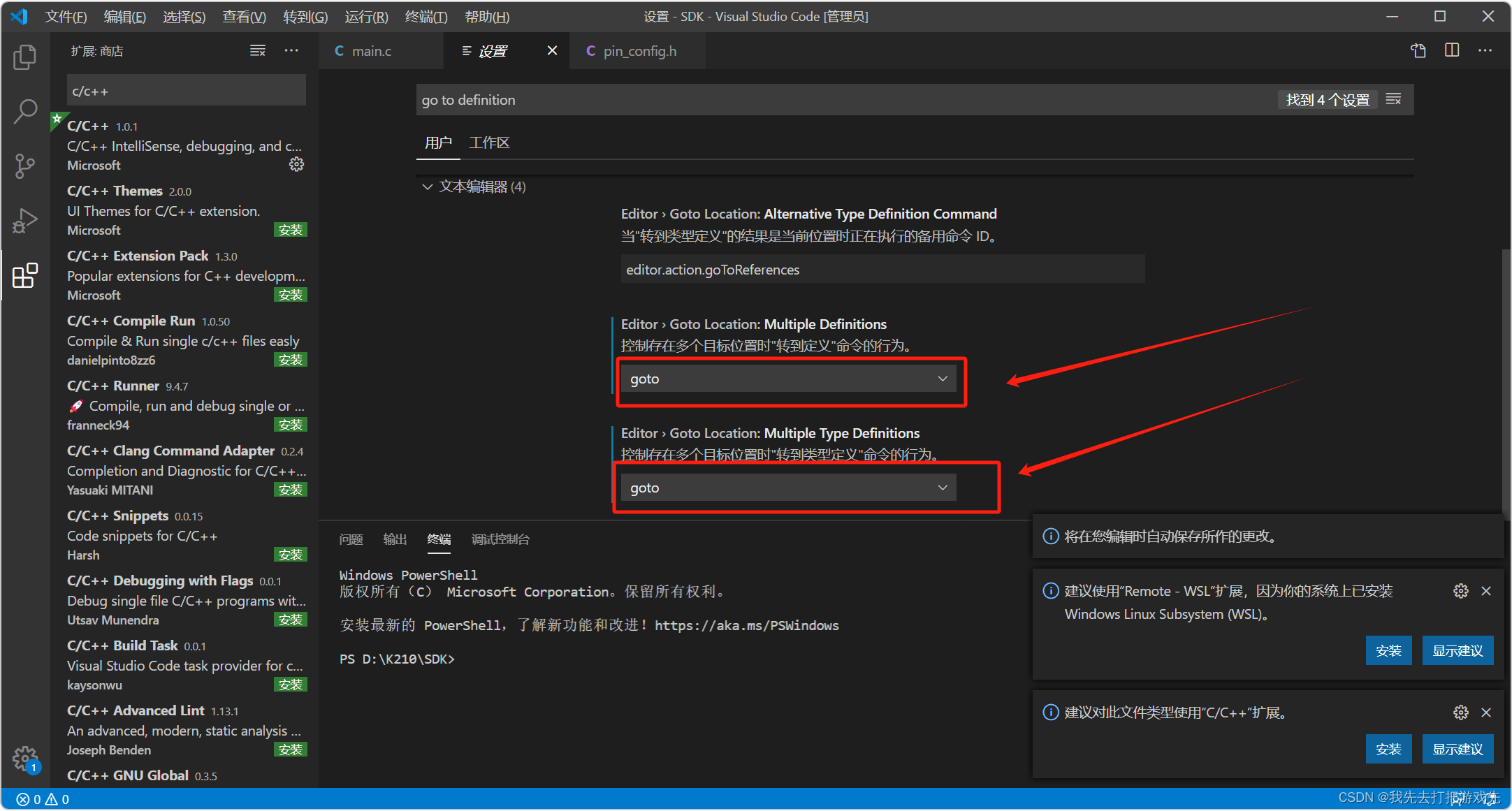Image resolution: width=1512 pixels, height=811 pixels.
Task: Open gear on C/C++ extension recommendation notification
Action: [1460, 713]
